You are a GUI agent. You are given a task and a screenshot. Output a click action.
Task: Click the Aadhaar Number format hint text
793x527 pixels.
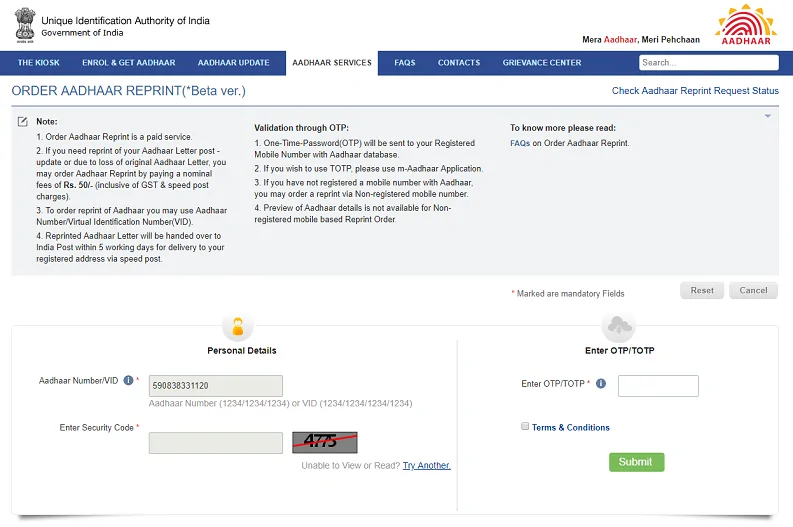pyautogui.click(x=281, y=403)
